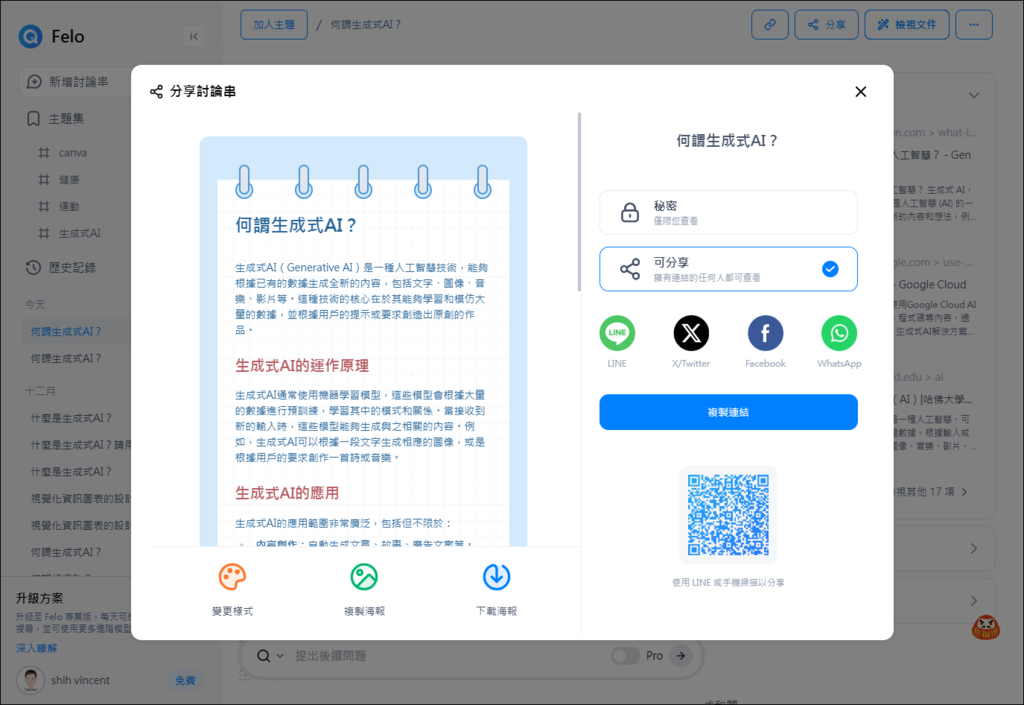Collapse the sidebar with the arrow icon

(x=193, y=37)
